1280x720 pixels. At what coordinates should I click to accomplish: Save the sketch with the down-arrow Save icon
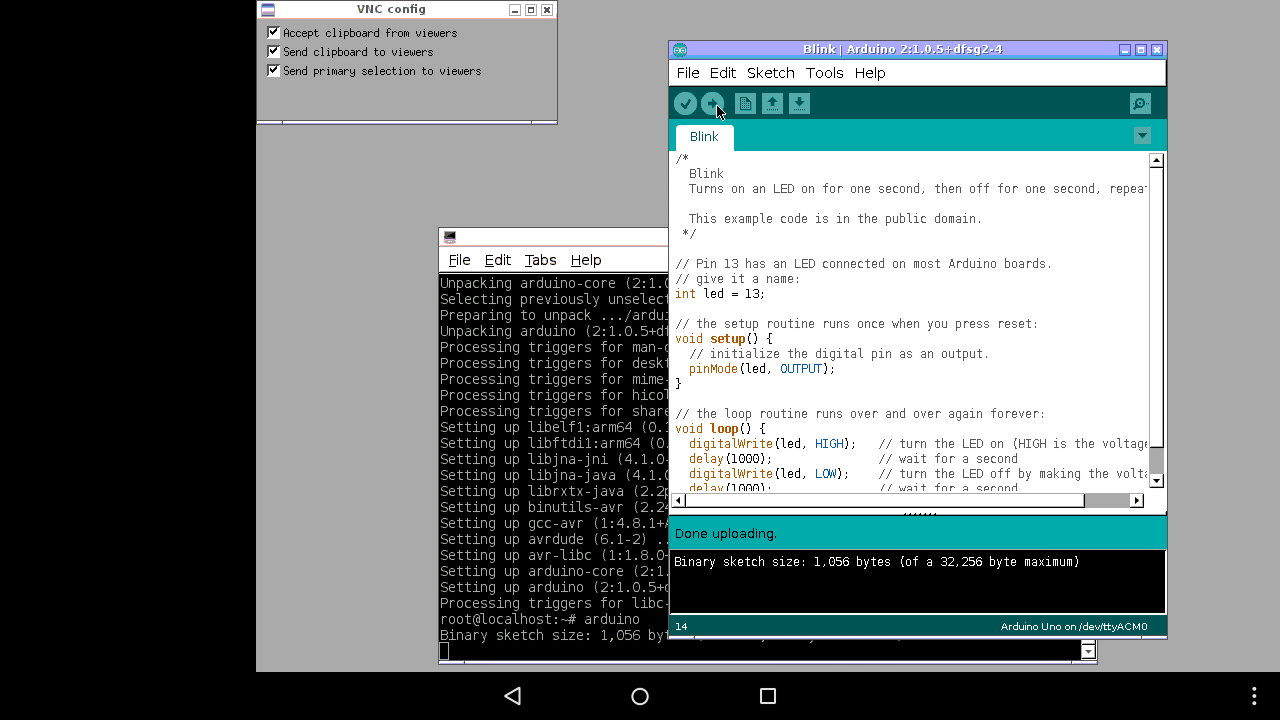pos(799,103)
